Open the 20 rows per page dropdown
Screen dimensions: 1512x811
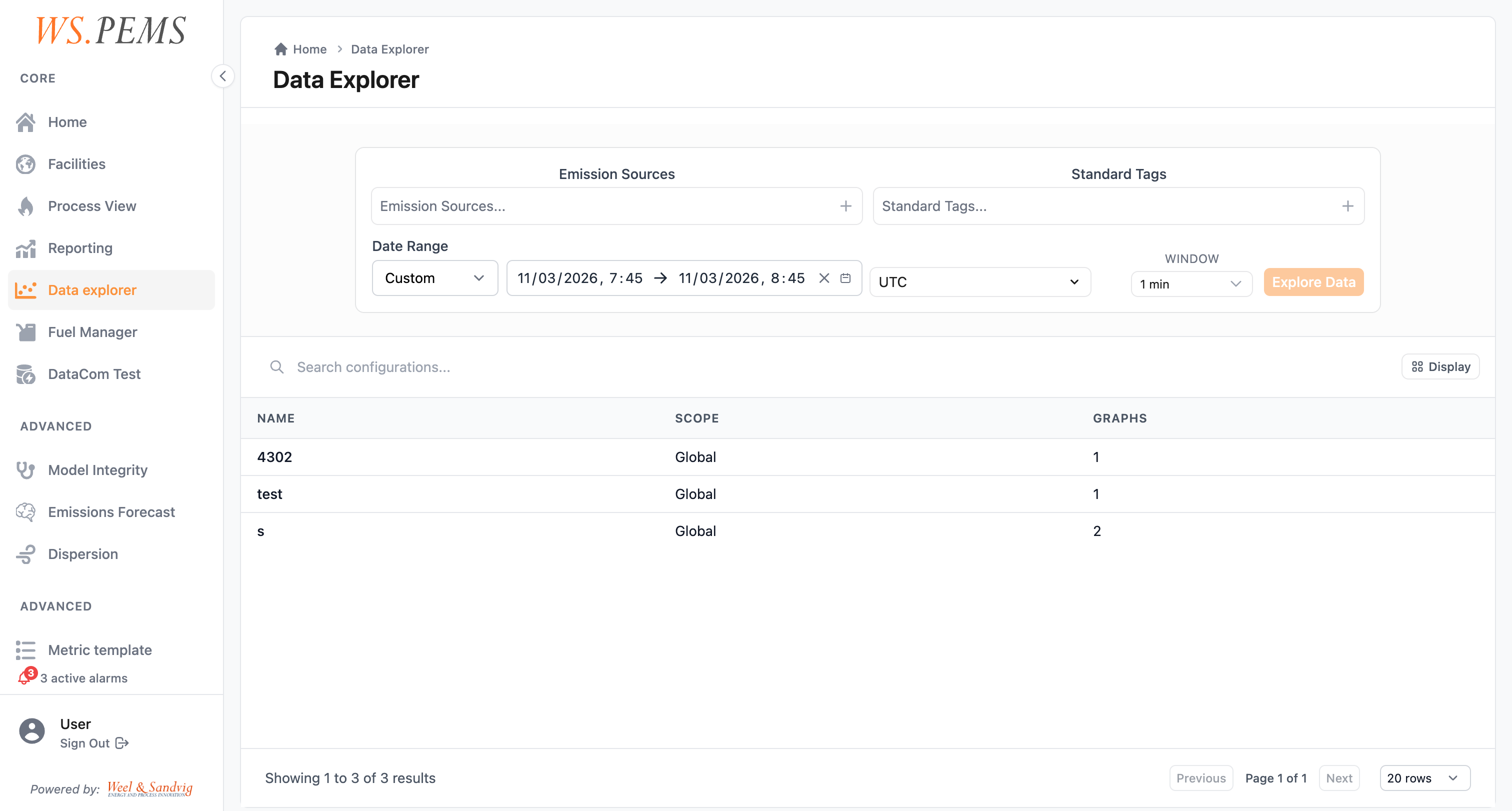coord(1424,778)
